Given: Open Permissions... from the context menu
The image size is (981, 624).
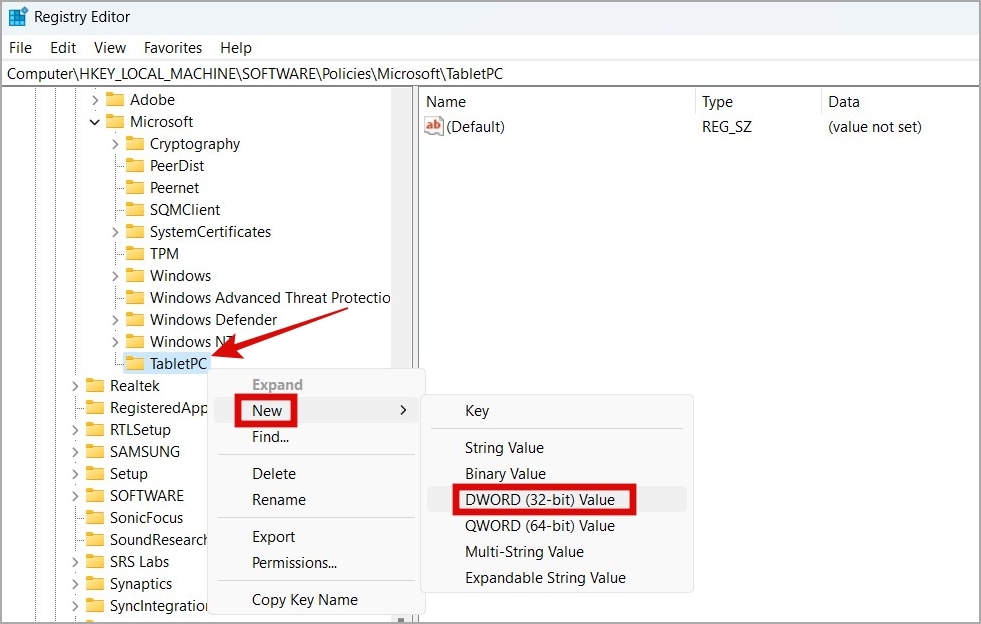Looking at the screenshot, I should (x=316, y=563).
